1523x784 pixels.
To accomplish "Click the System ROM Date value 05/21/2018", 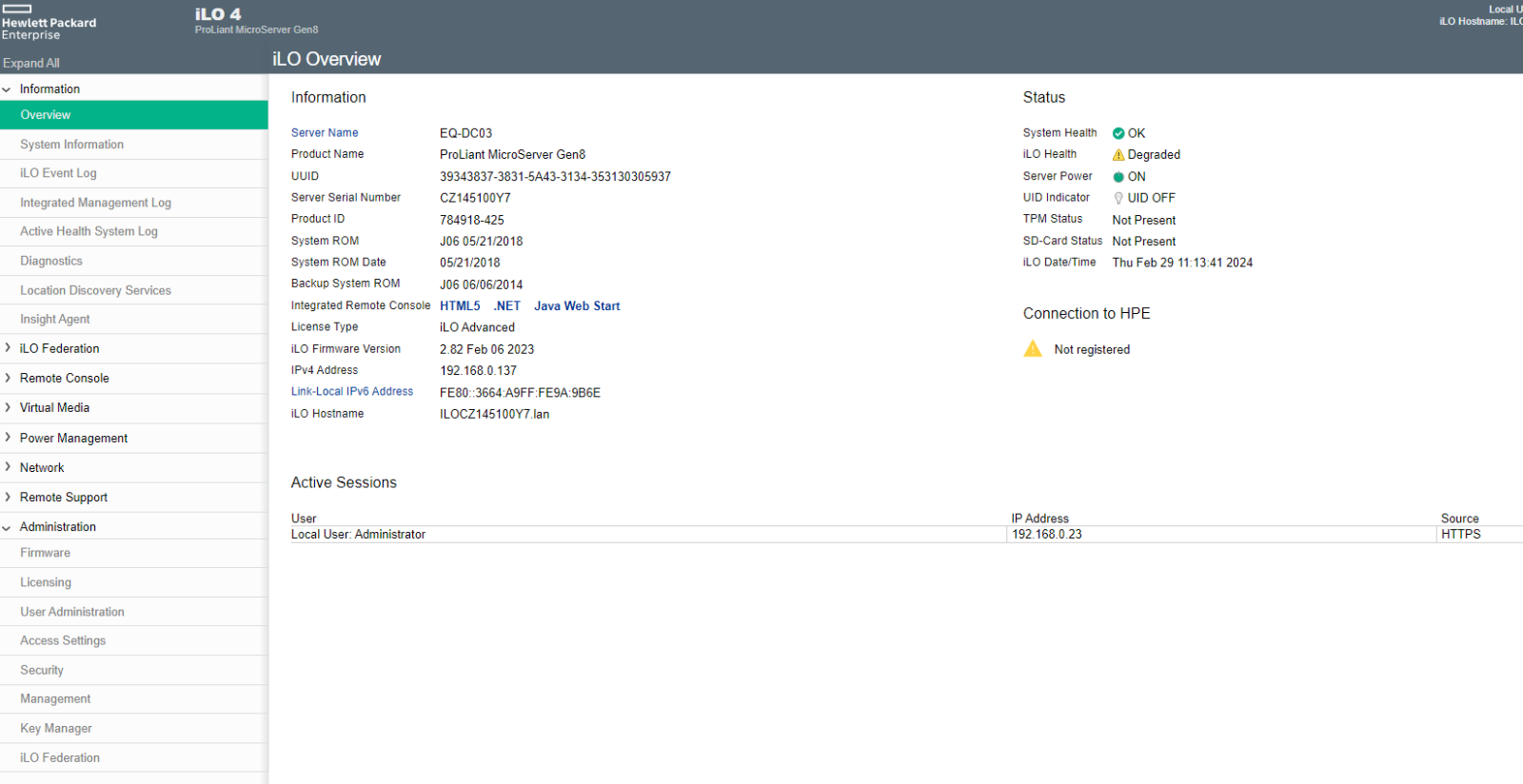I will coord(470,263).
